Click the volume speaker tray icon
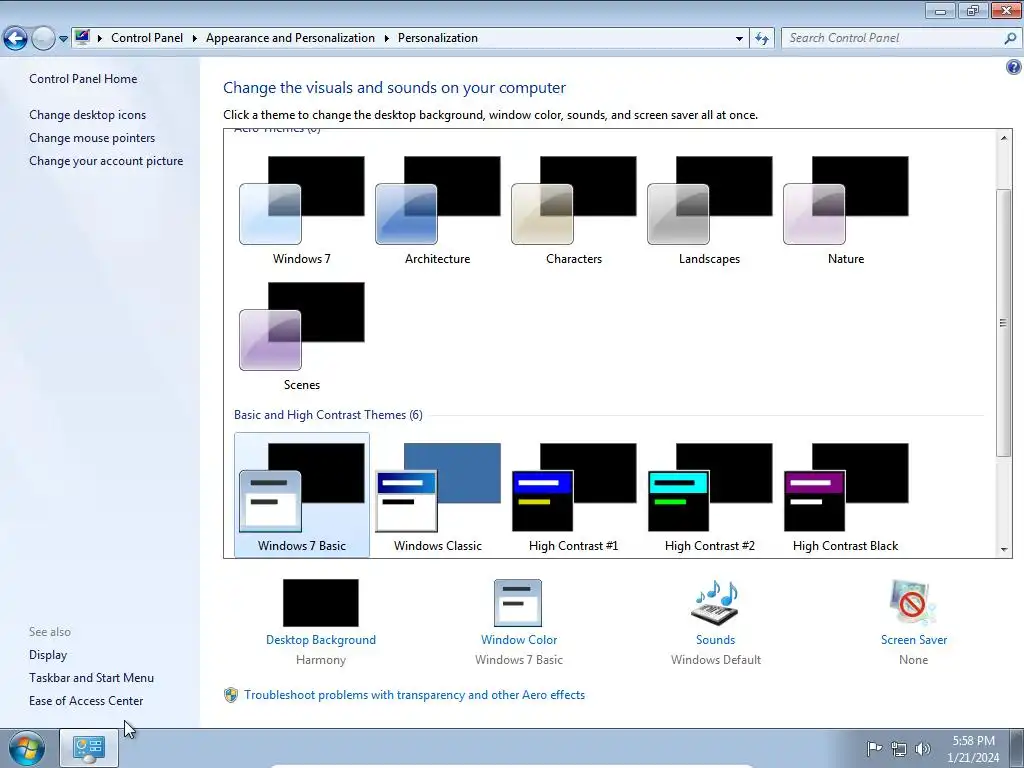The width and height of the screenshot is (1024, 768). (922, 748)
